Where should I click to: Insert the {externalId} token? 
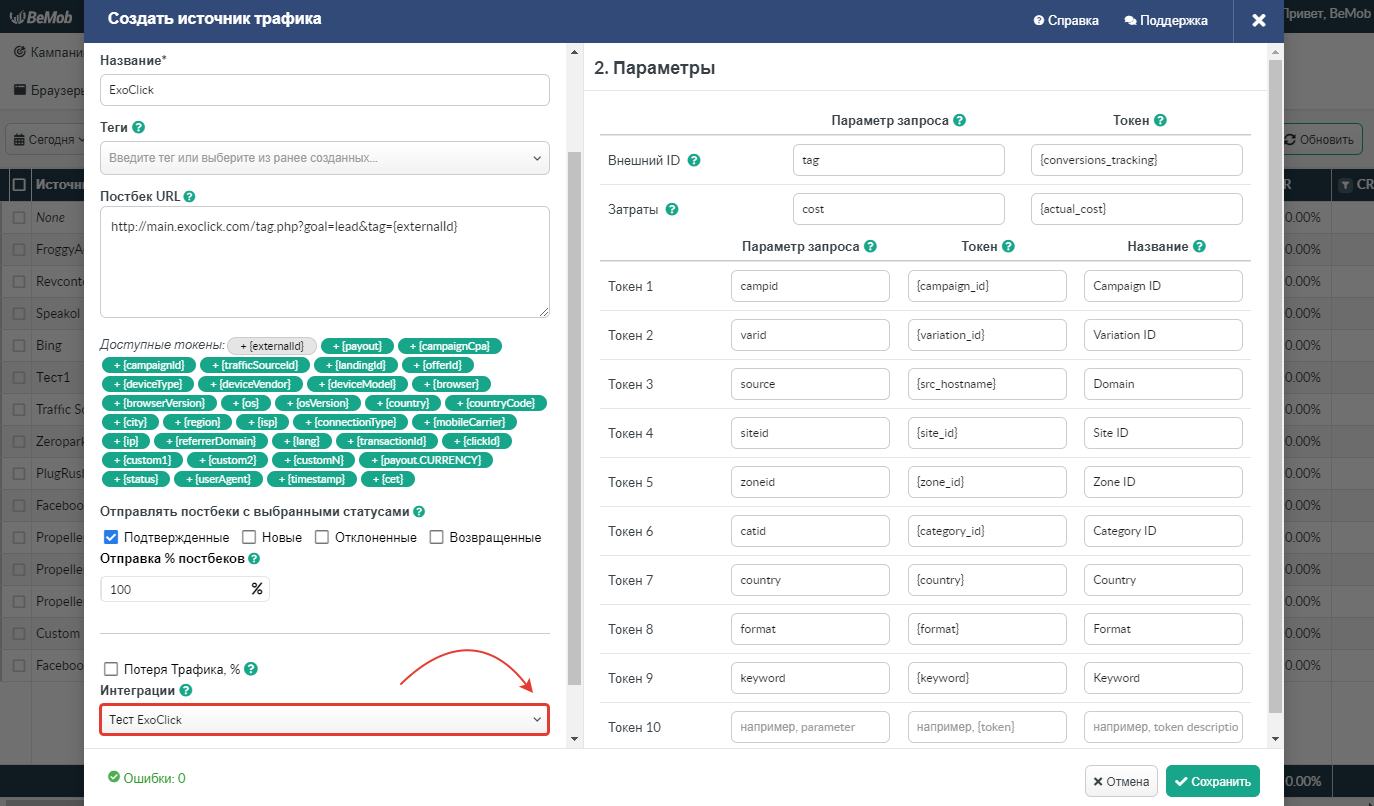tap(272, 346)
